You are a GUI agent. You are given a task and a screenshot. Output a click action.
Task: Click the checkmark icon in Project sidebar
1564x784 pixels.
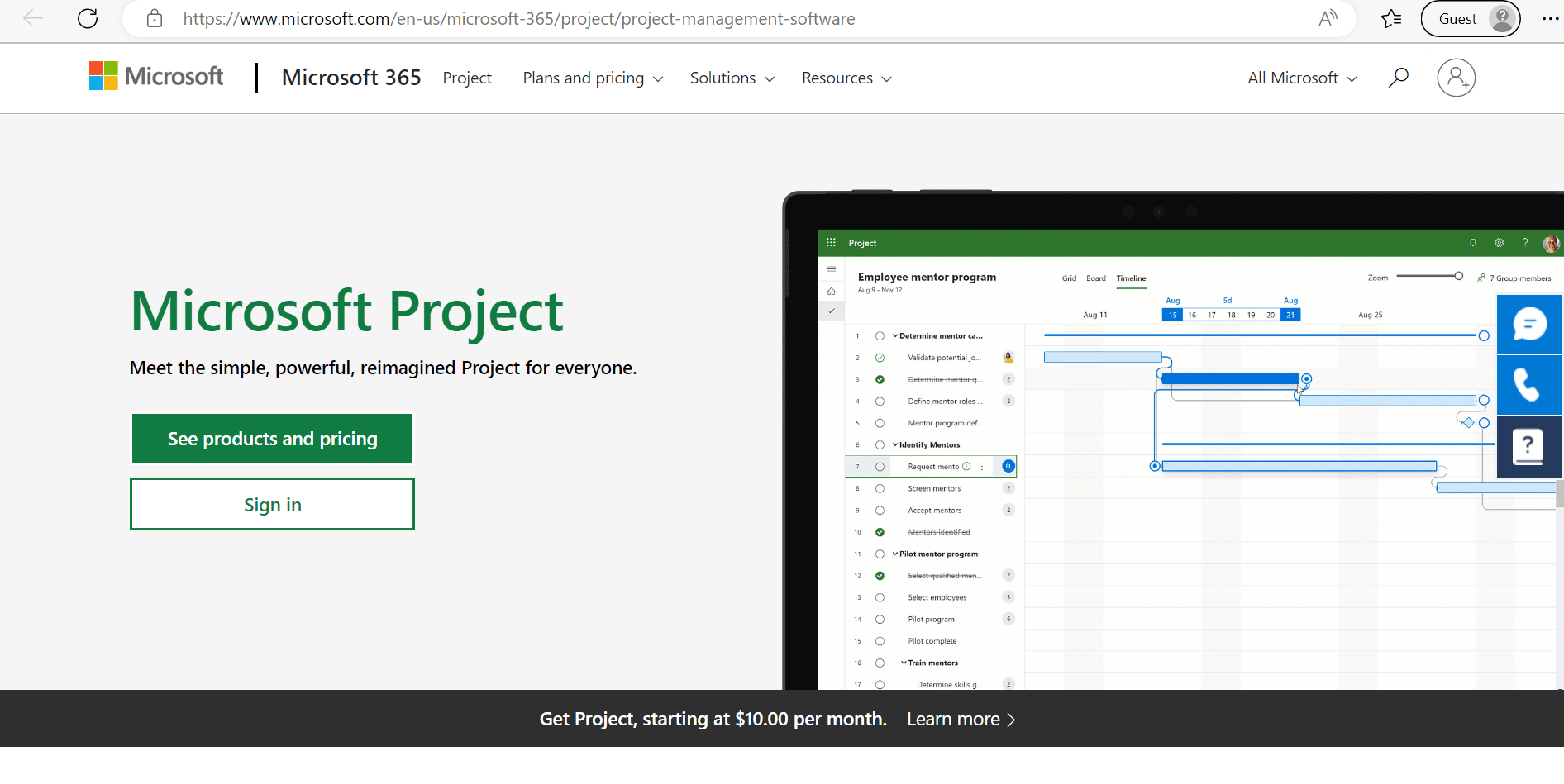832,311
